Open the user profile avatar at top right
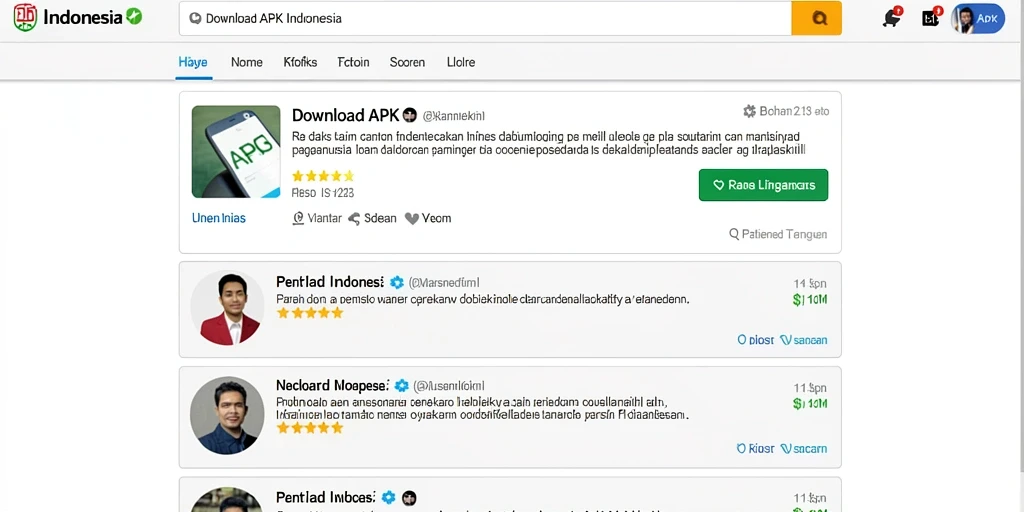 click(978, 18)
